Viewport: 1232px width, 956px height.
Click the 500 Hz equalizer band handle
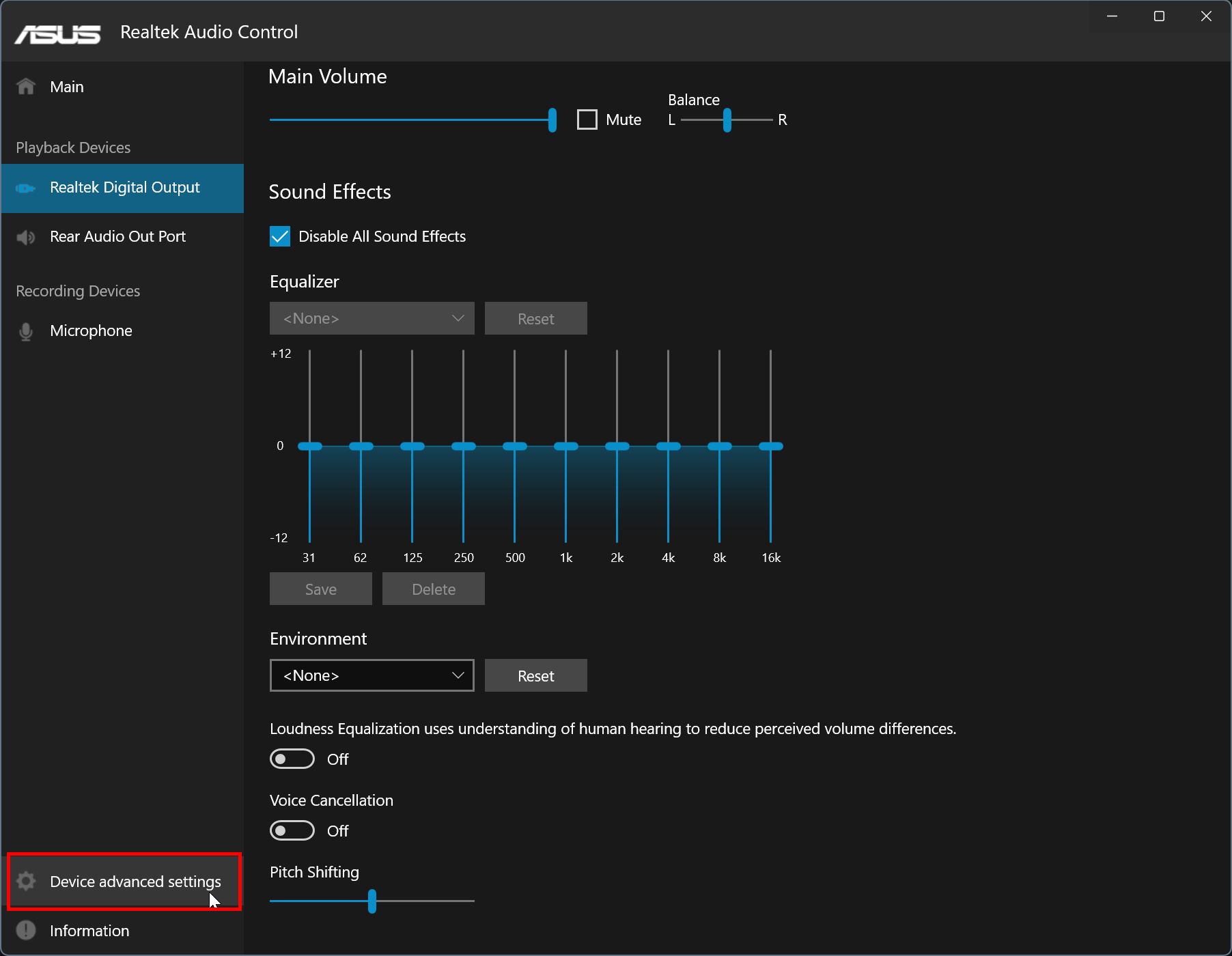[x=515, y=446]
